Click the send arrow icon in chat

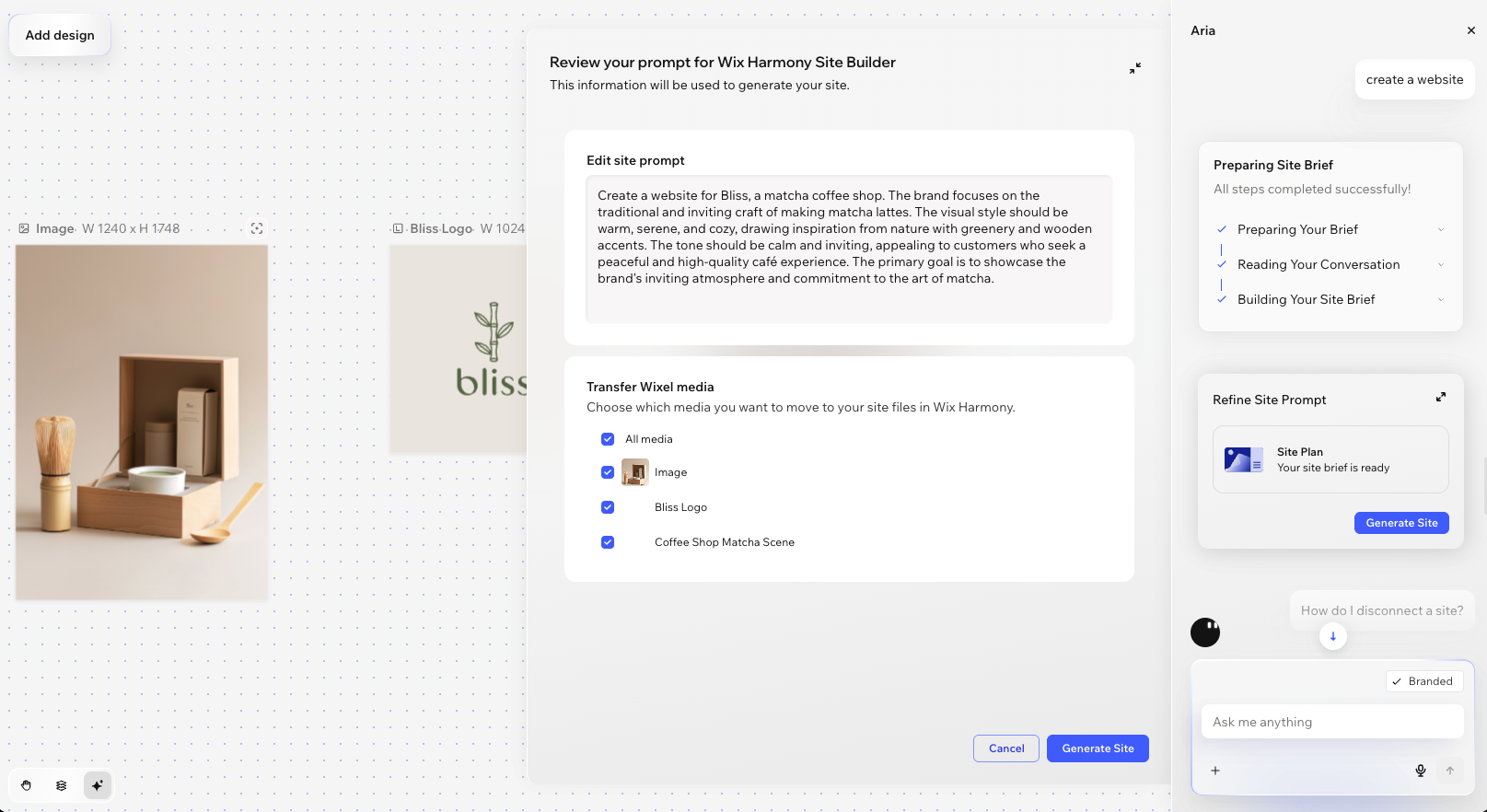point(1450,771)
